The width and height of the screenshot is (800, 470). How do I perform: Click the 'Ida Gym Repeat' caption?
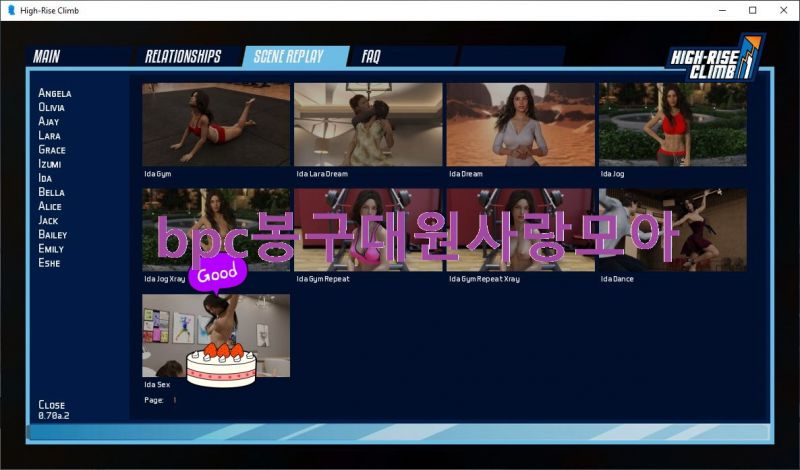pos(323,279)
